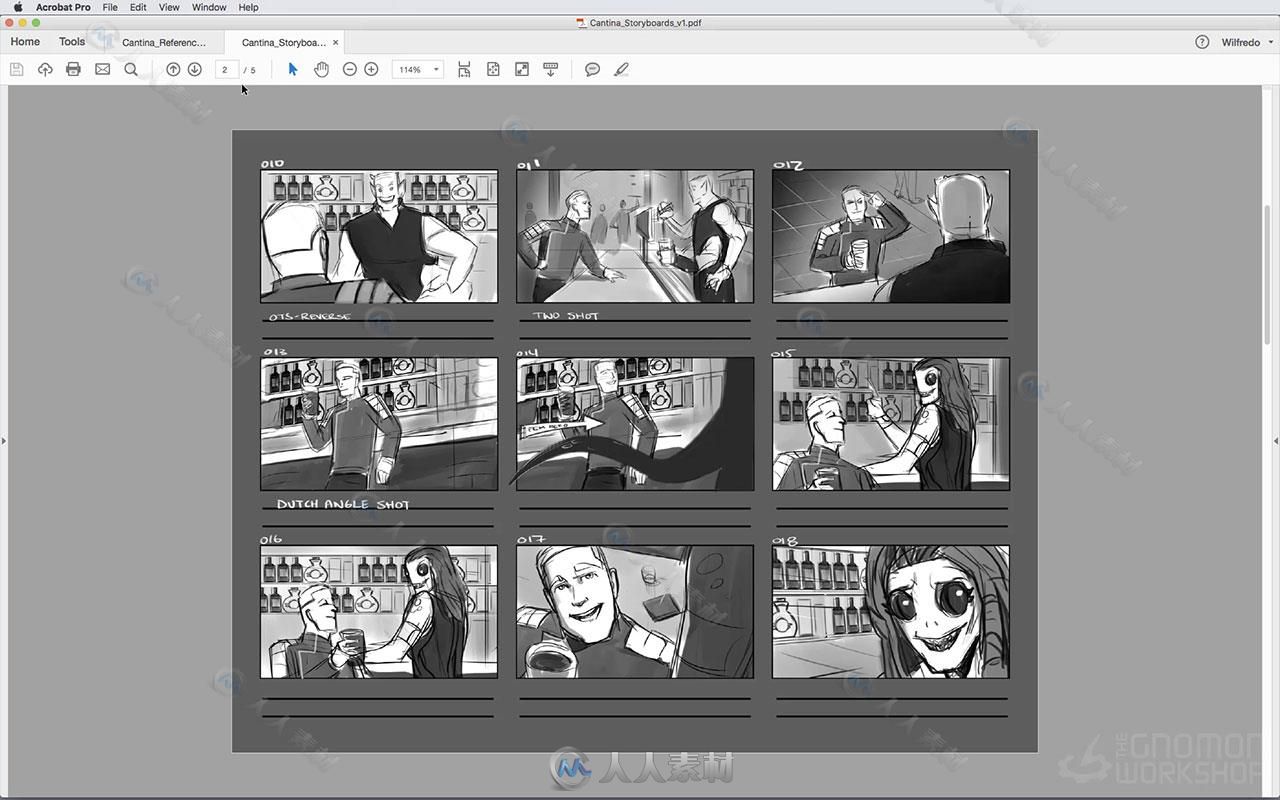This screenshot has width=1280, height=800.
Task: Click storyboard panel 014
Action: (x=635, y=424)
